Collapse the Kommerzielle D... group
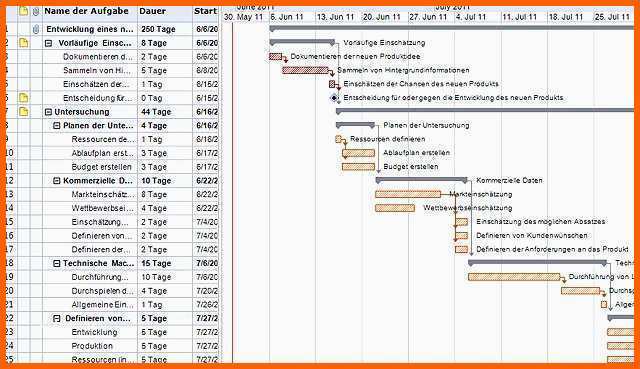 (x=57, y=181)
